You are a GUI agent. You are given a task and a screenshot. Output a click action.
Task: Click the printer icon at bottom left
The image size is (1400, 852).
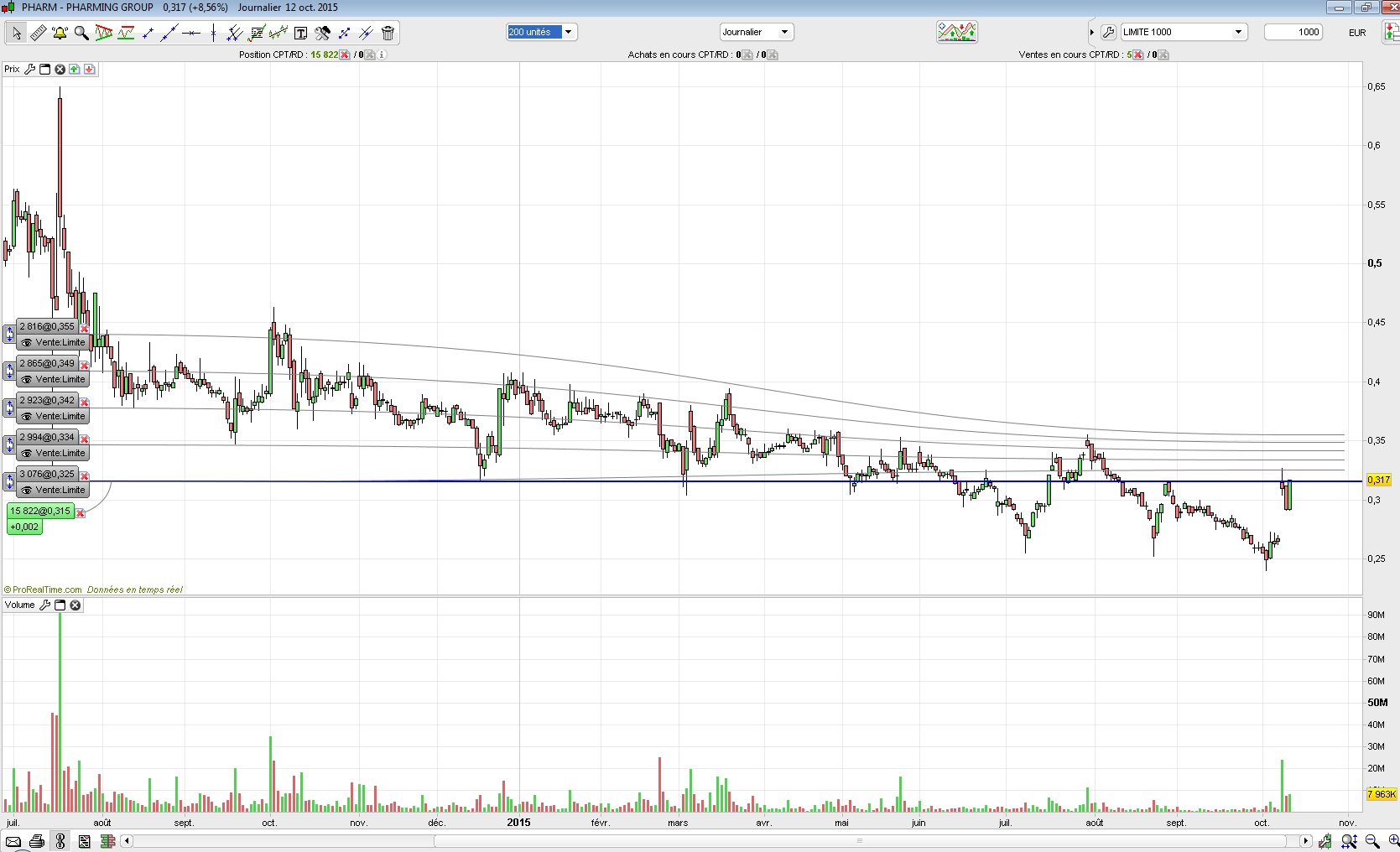pos(37,841)
